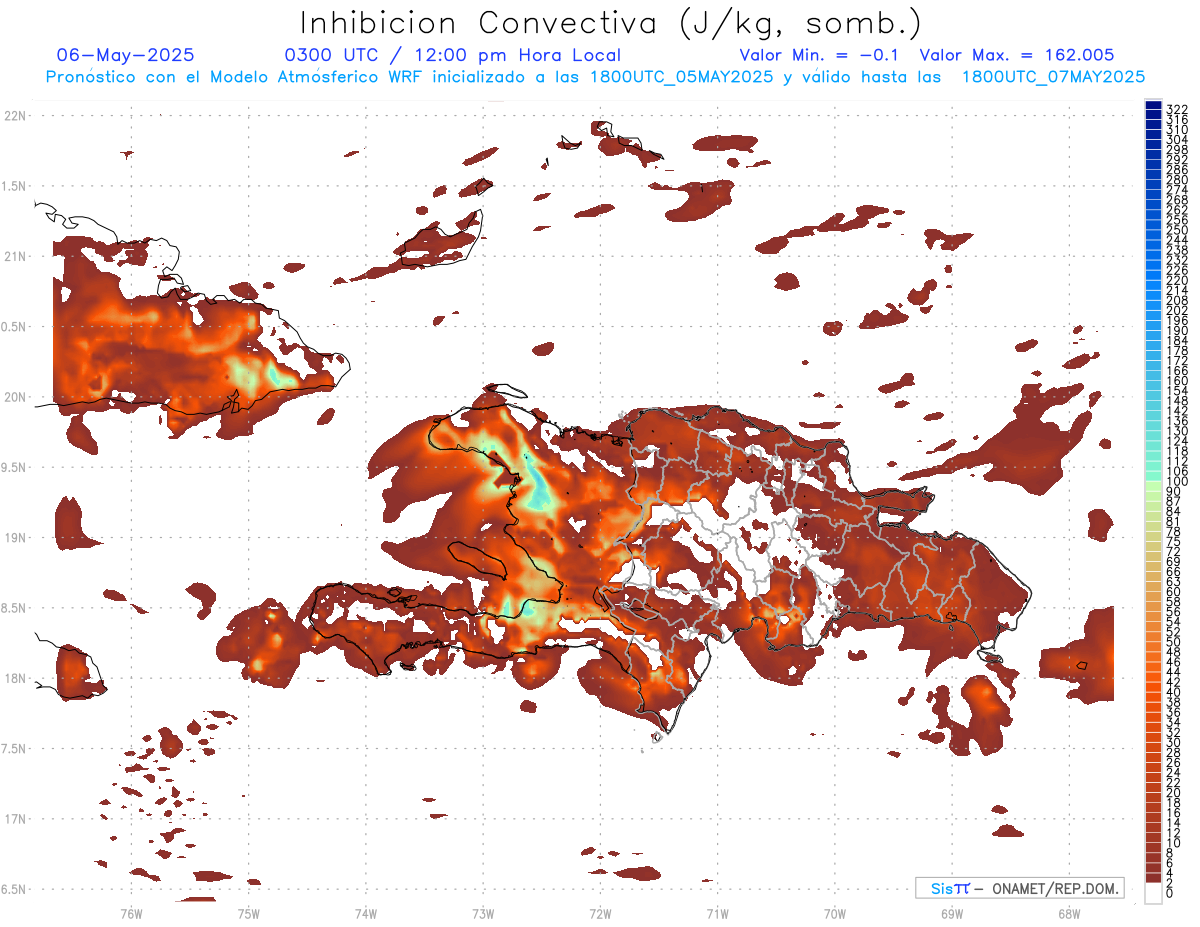The height and width of the screenshot is (927, 1200).
Task: Click the '69W' longitude label
Action: tap(952, 912)
